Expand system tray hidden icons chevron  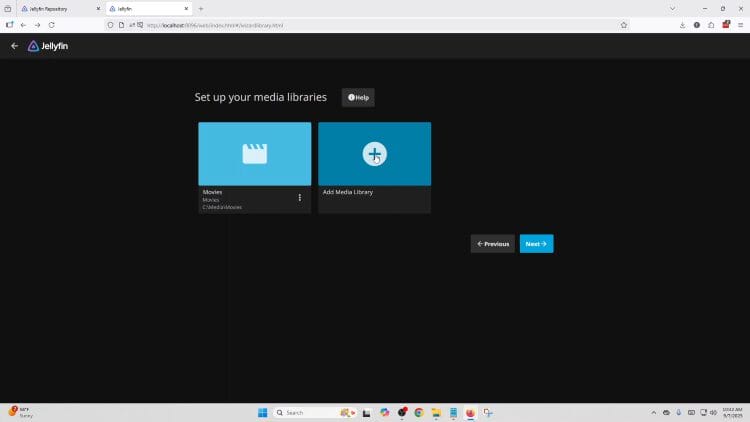click(x=654, y=412)
